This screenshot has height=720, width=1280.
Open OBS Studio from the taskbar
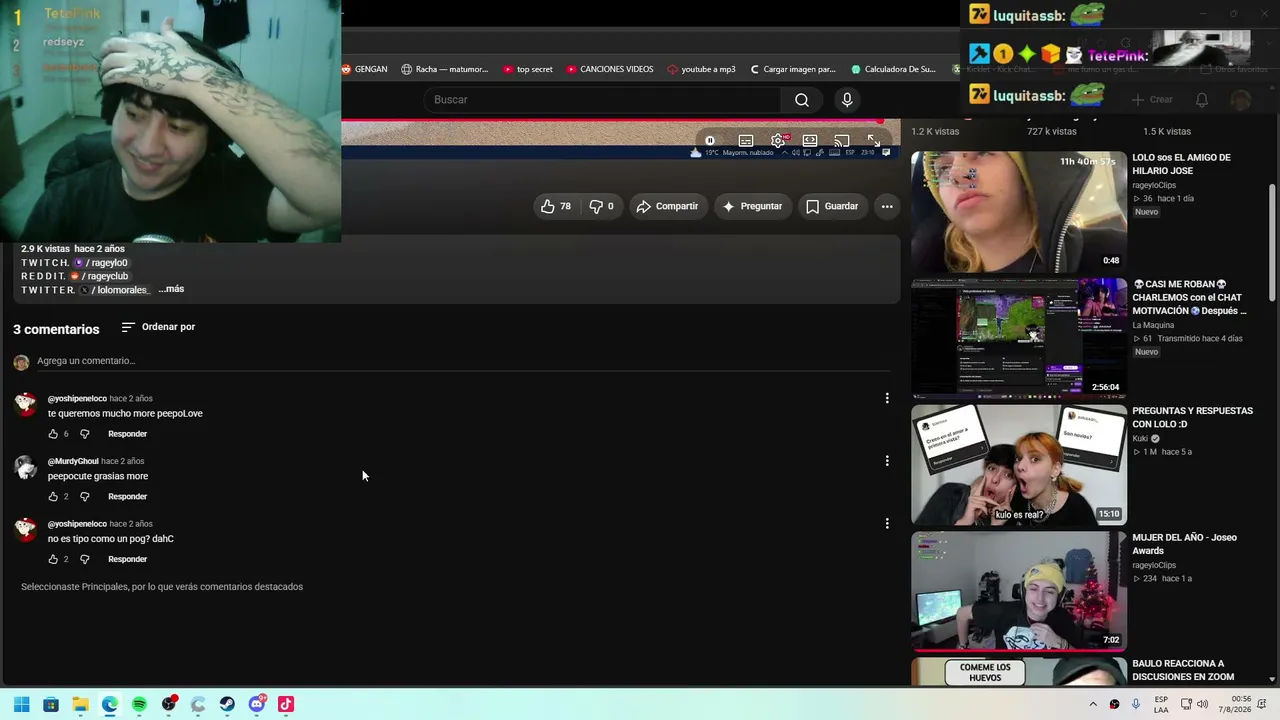point(169,704)
